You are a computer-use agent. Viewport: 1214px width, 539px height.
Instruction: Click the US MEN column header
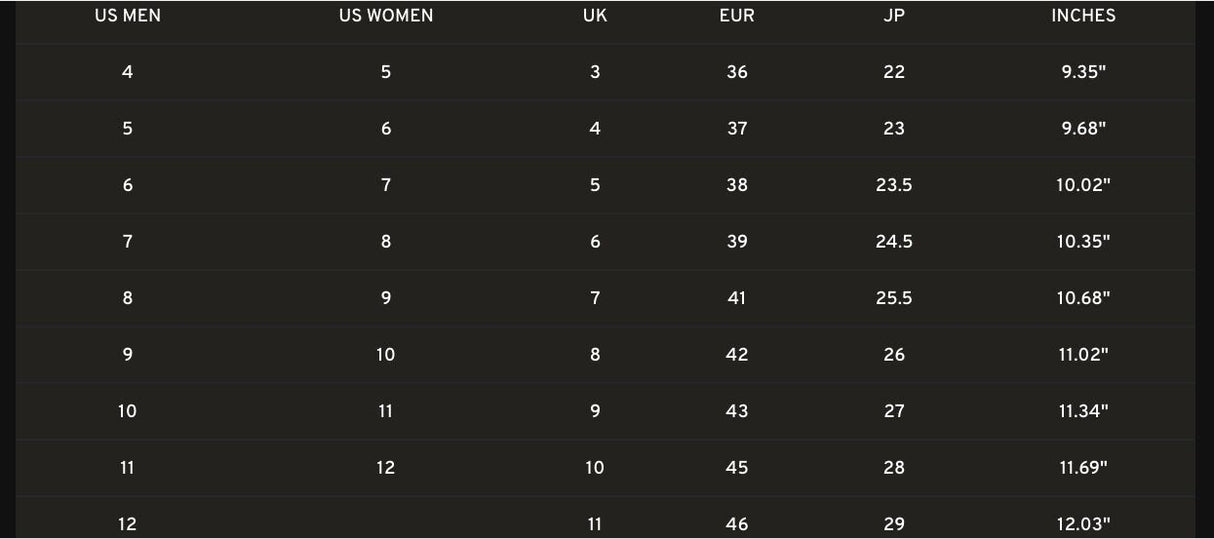(x=127, y=16)
